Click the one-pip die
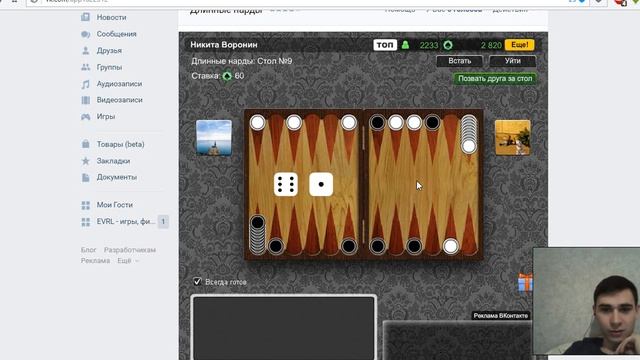 [321, 184]
